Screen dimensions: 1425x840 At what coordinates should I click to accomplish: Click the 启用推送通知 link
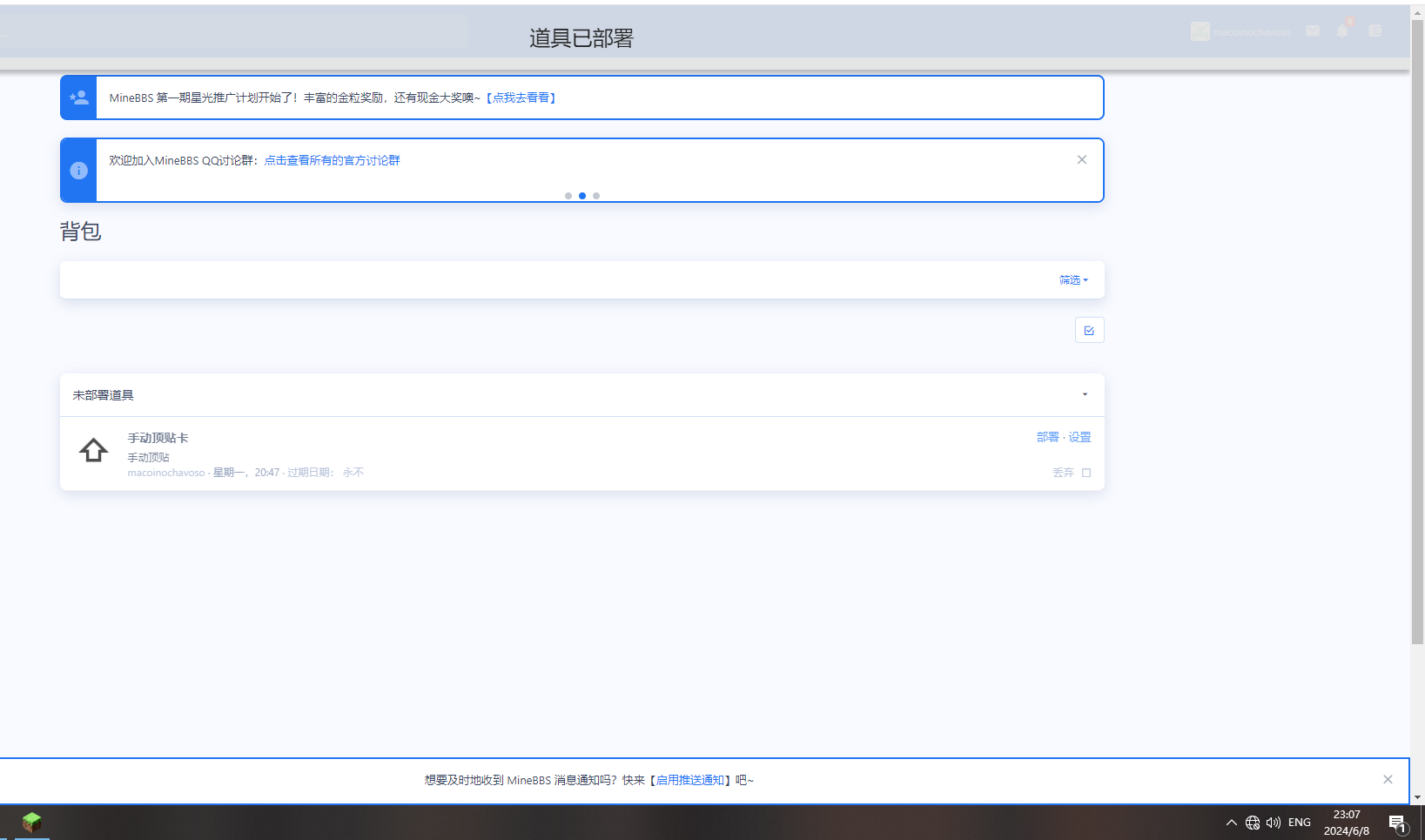(x=690, y=780)
